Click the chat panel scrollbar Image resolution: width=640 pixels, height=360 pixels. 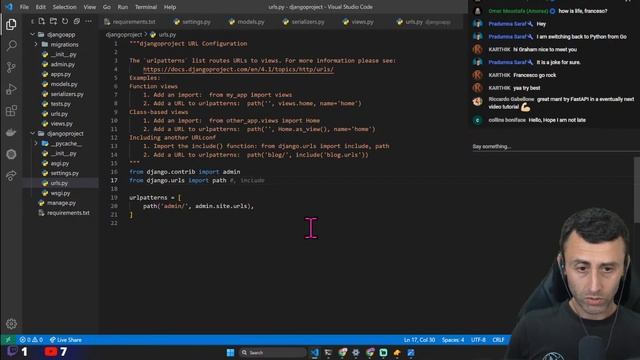[x=637, y=190]
